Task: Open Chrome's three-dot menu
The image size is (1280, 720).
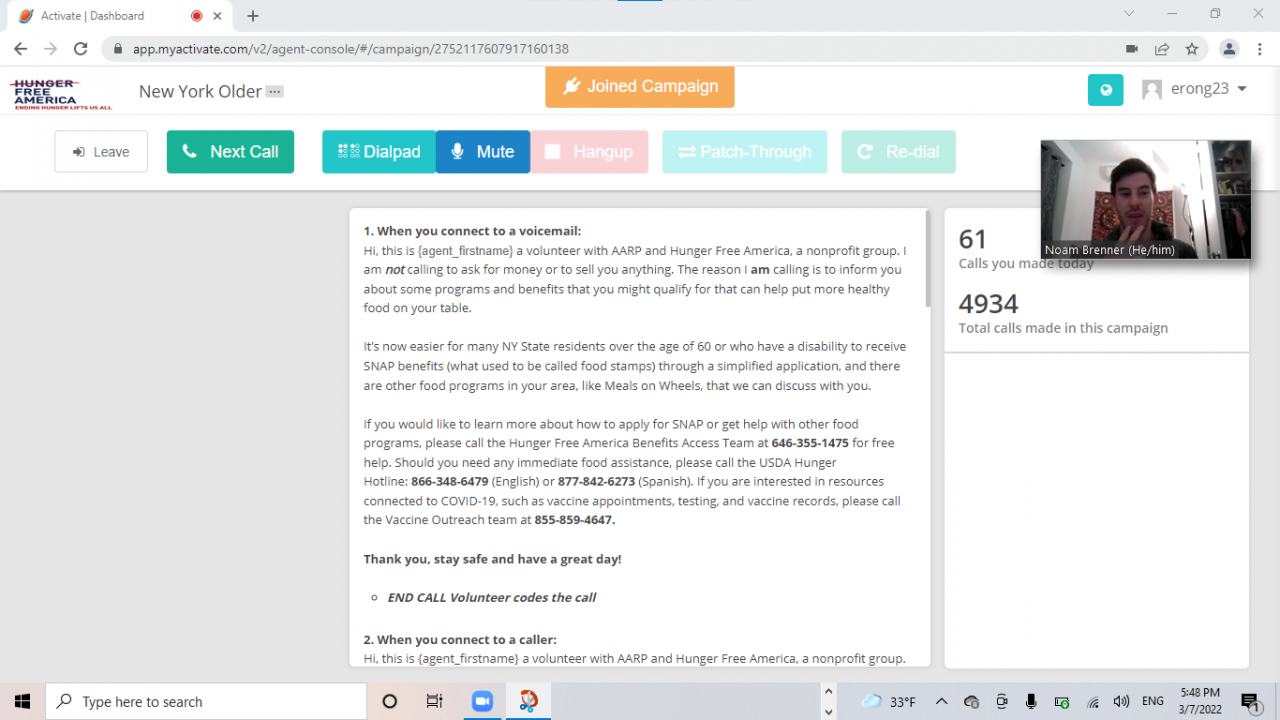Action: tap(1259, 49)
